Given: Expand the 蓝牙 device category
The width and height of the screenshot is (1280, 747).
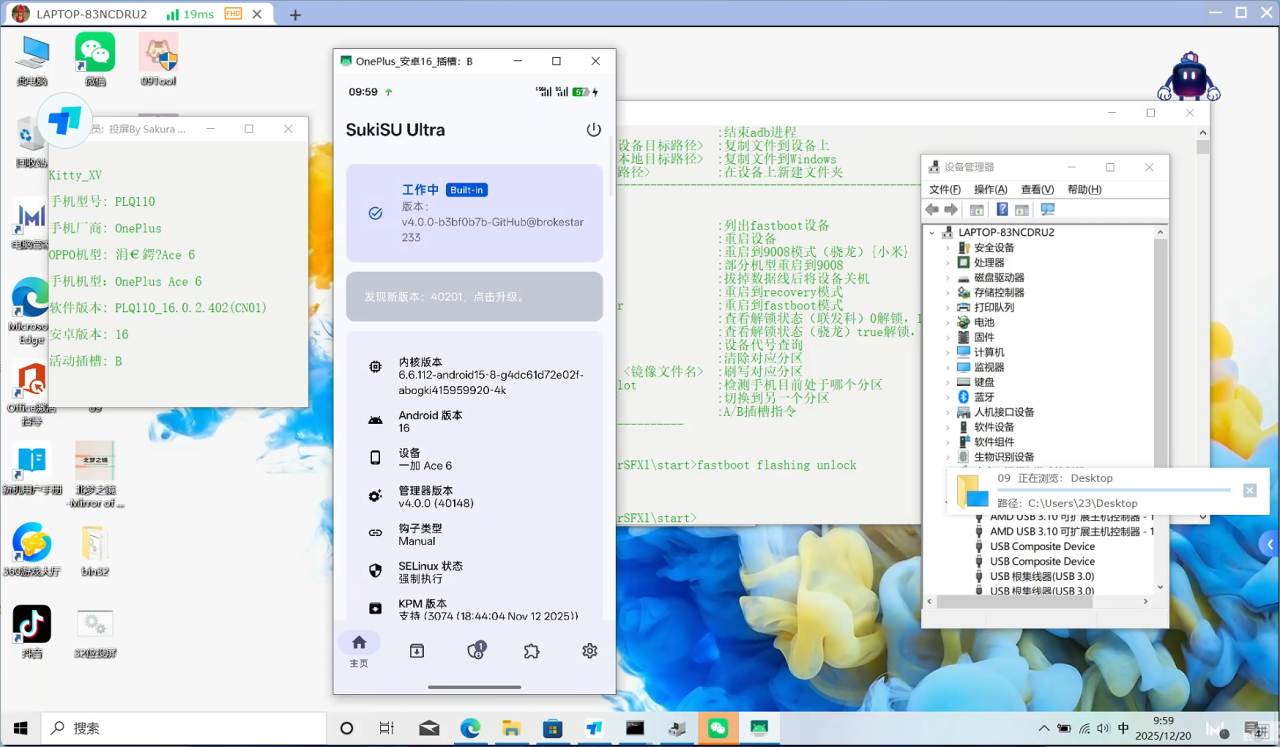Looking at the screenshot, I should (x=948, y=397).
